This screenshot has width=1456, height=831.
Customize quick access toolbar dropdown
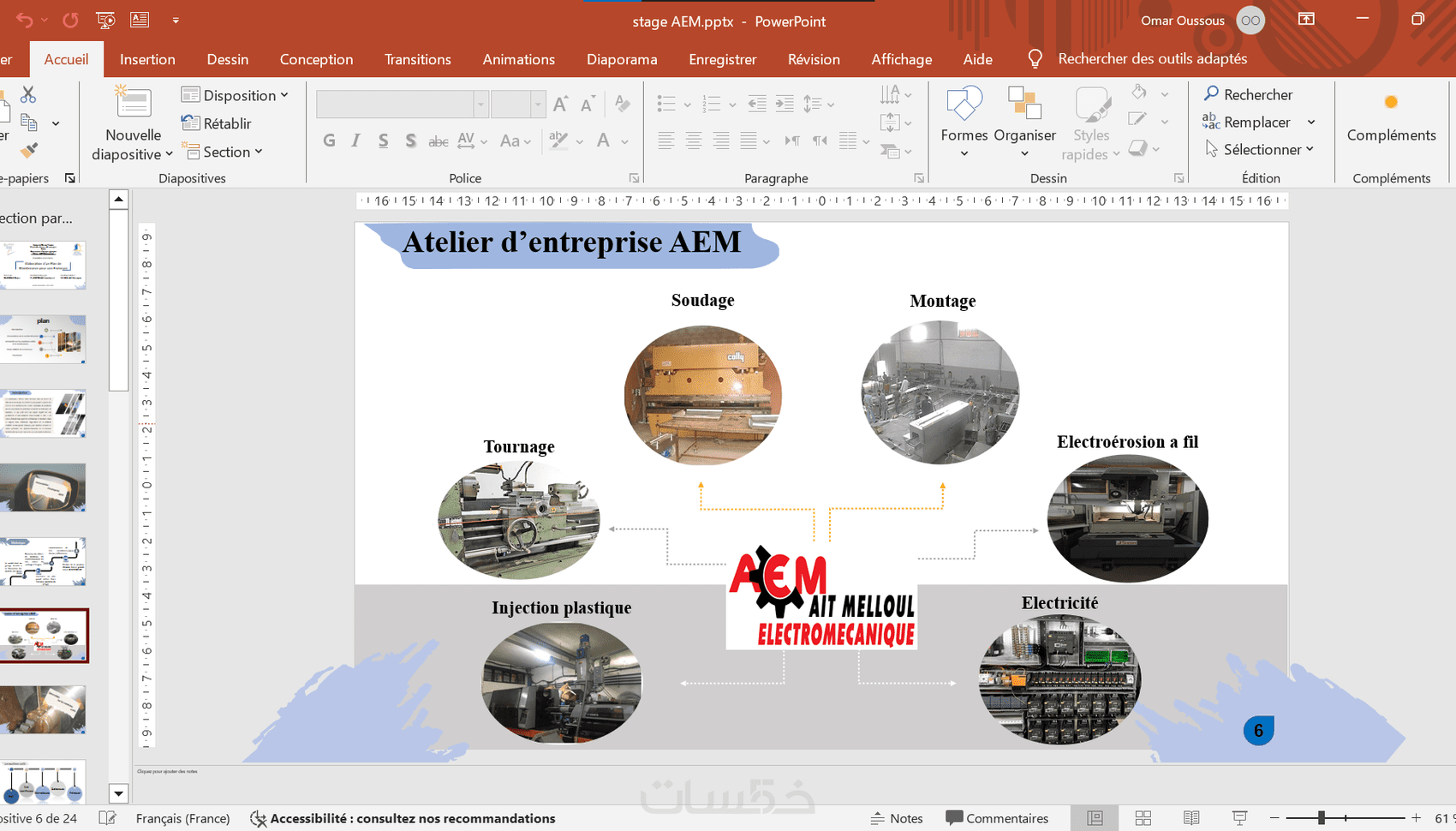(x=176, y=20)
